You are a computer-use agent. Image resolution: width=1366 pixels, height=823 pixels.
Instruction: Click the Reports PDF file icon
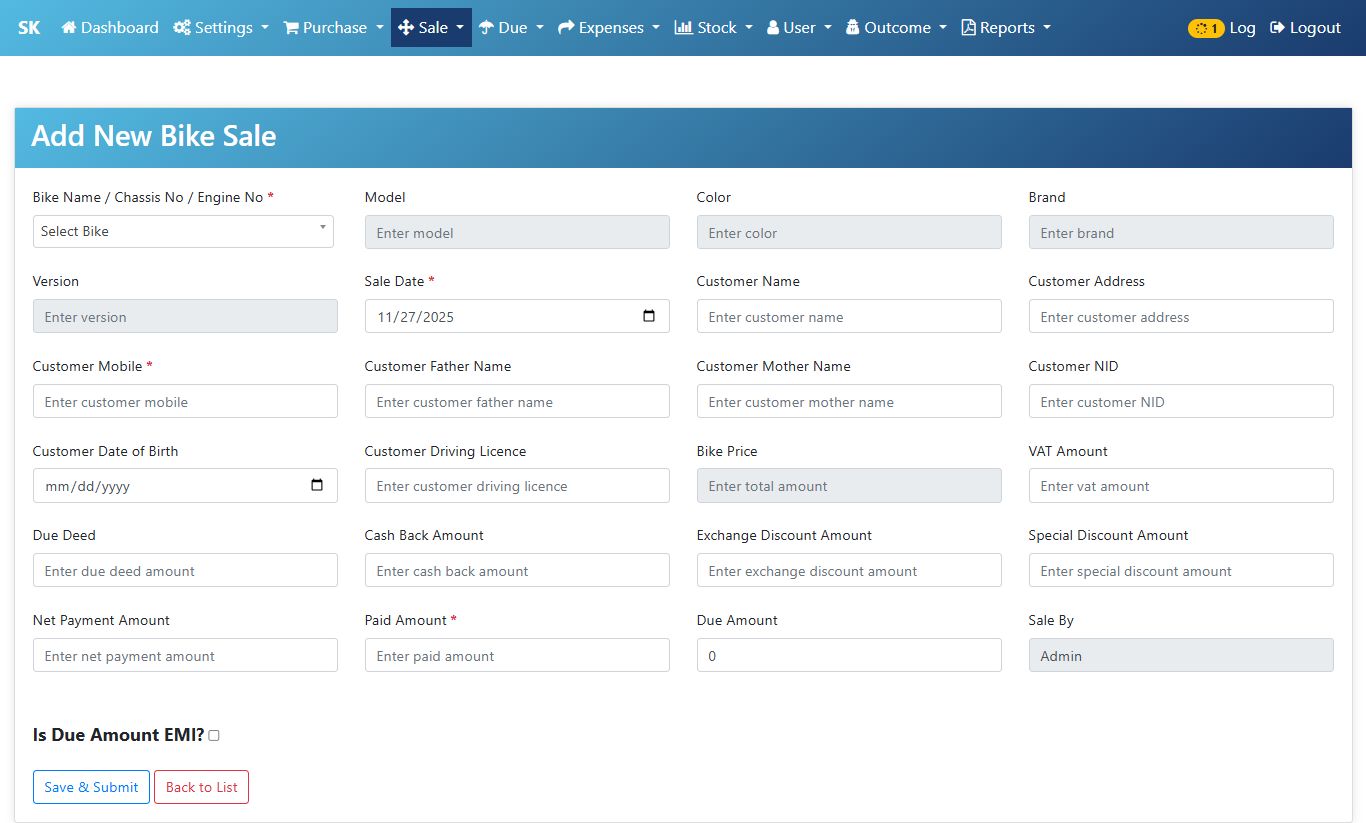[968, 28]
